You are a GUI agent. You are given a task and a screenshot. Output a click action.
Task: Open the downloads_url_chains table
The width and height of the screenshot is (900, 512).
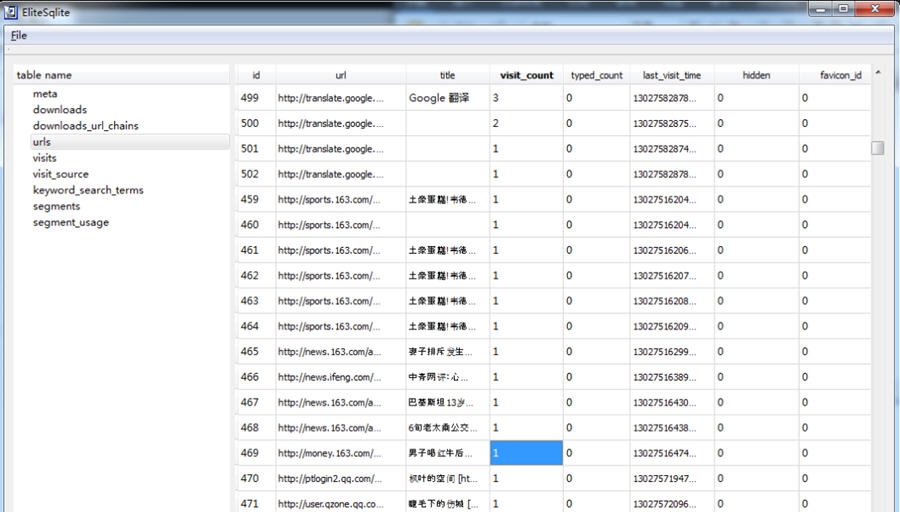click(85, 126)
